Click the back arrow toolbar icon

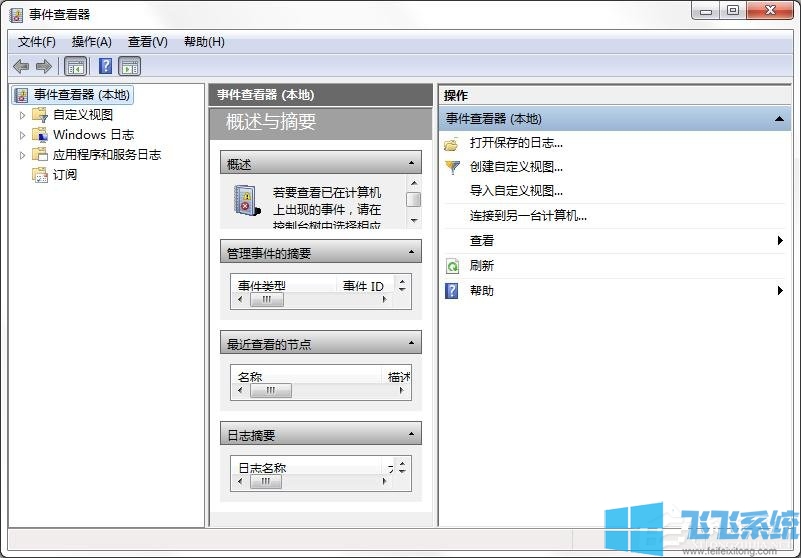20,66
